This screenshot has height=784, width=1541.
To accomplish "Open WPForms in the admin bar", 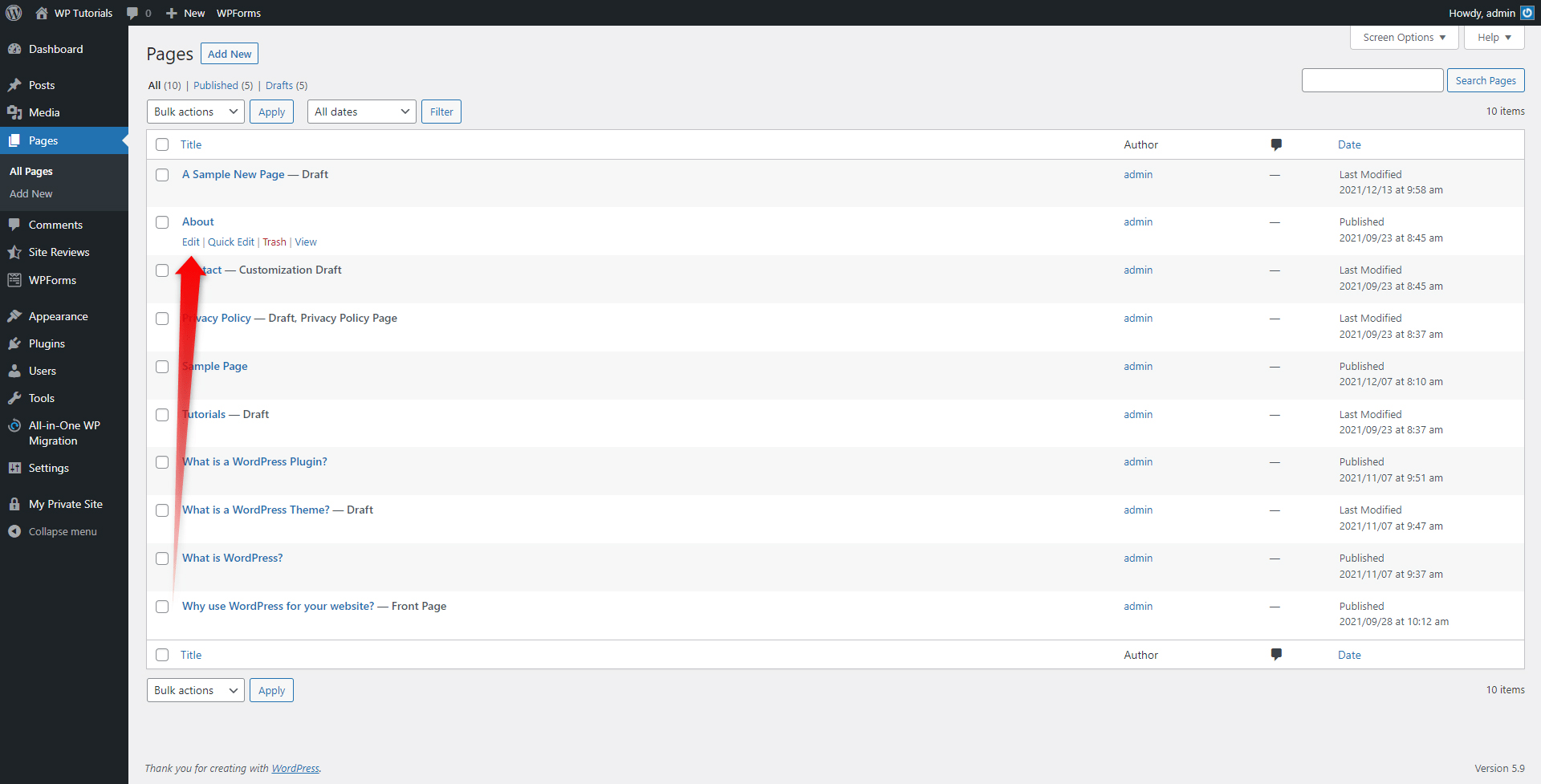I will (238, 13).
